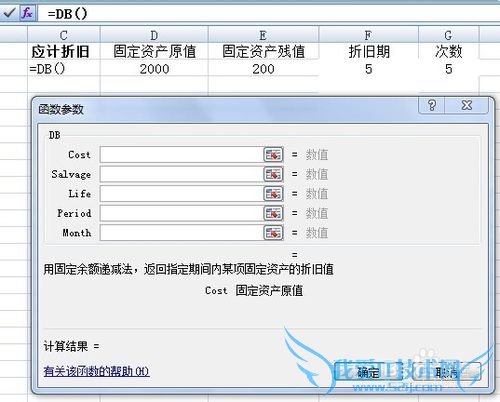Open the dialog help question mark button
This screenshot has height=402, width=500.
[x=432, y=105]
